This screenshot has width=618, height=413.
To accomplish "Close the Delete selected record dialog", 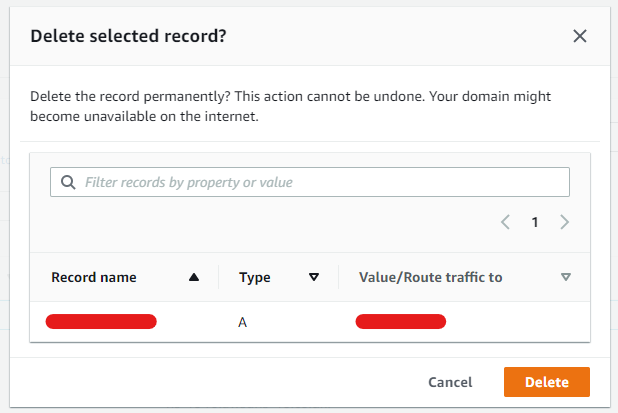I will coord(580,36).
